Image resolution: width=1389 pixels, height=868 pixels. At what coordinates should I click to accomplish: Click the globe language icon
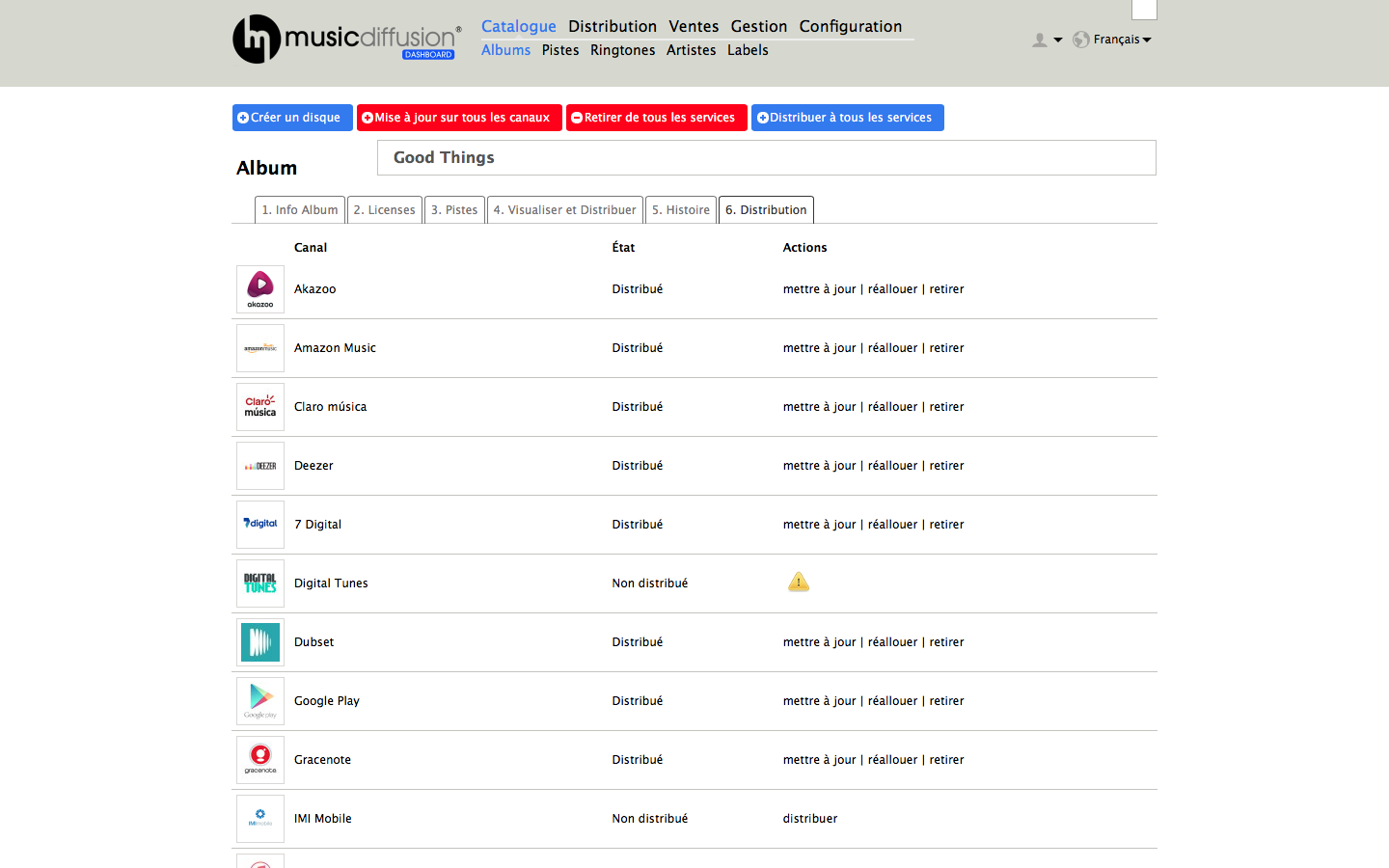[x=1081, y=40]
